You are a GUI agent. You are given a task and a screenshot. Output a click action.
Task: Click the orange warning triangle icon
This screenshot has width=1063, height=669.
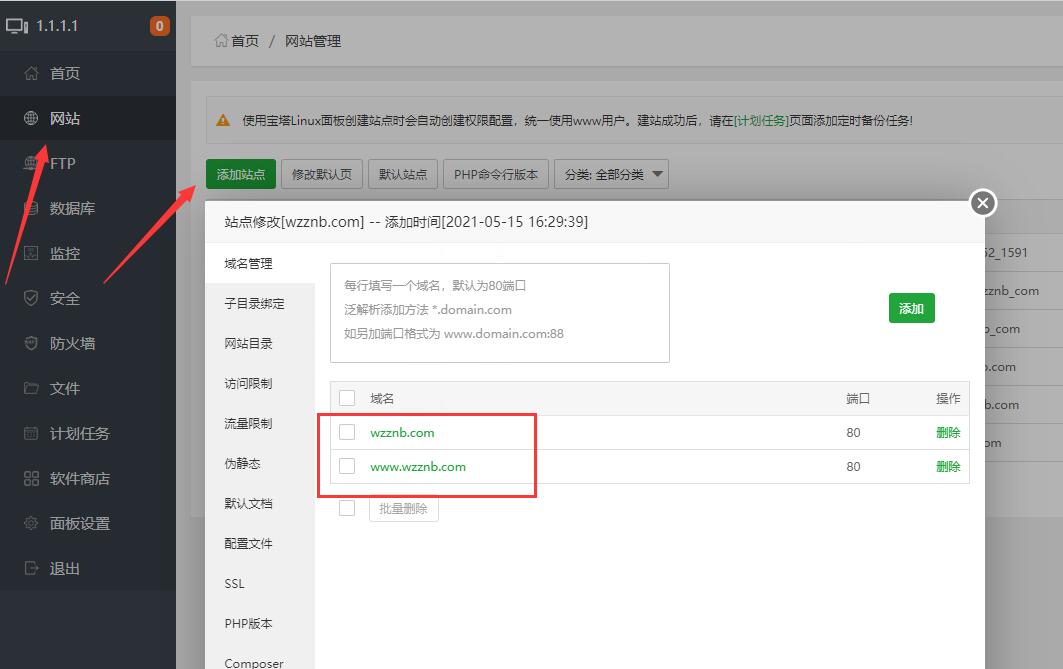(x=223, y=121)
